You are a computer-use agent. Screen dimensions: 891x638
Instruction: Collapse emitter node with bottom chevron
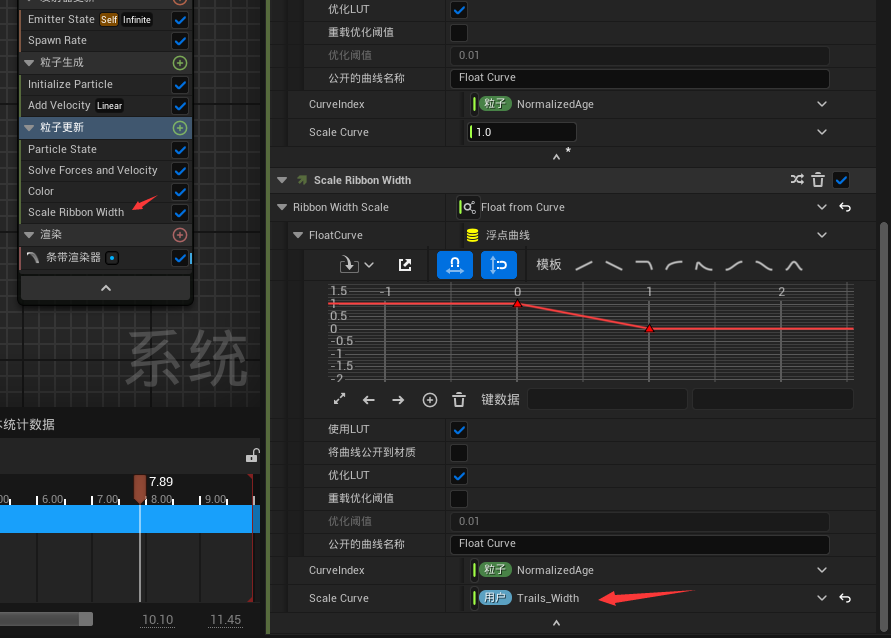pos(106,289)
